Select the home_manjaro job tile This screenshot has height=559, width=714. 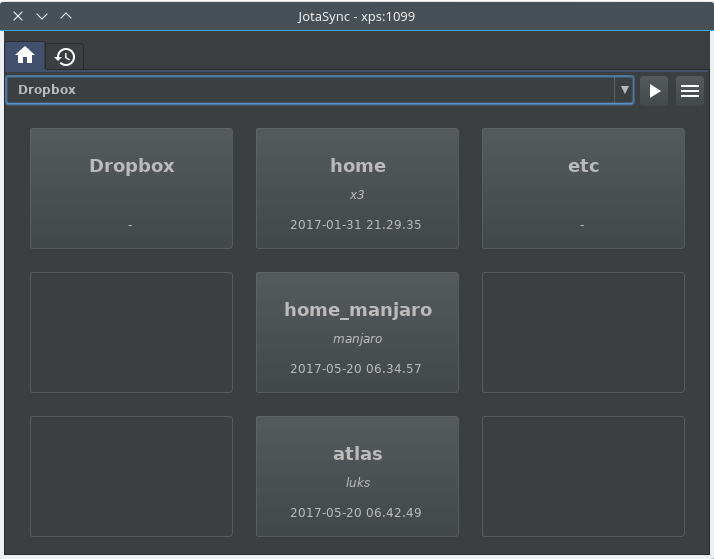tap(357, 332)
